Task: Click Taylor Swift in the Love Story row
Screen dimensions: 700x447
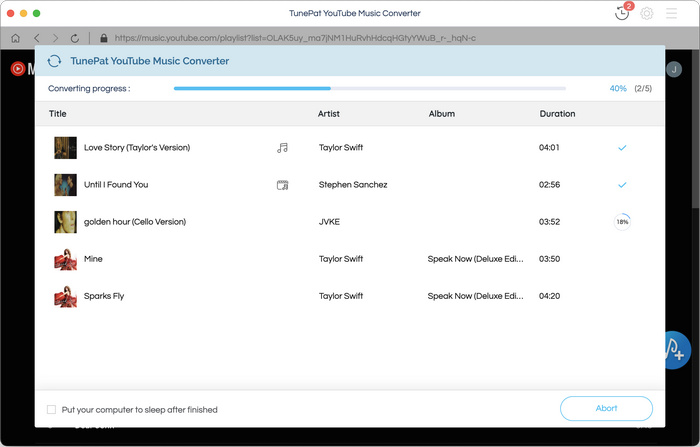Action: click(x=341, y=148)
